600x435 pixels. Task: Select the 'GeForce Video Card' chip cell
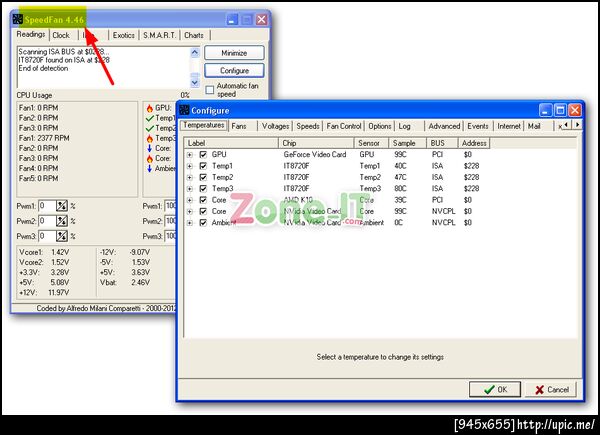(315, 155)
